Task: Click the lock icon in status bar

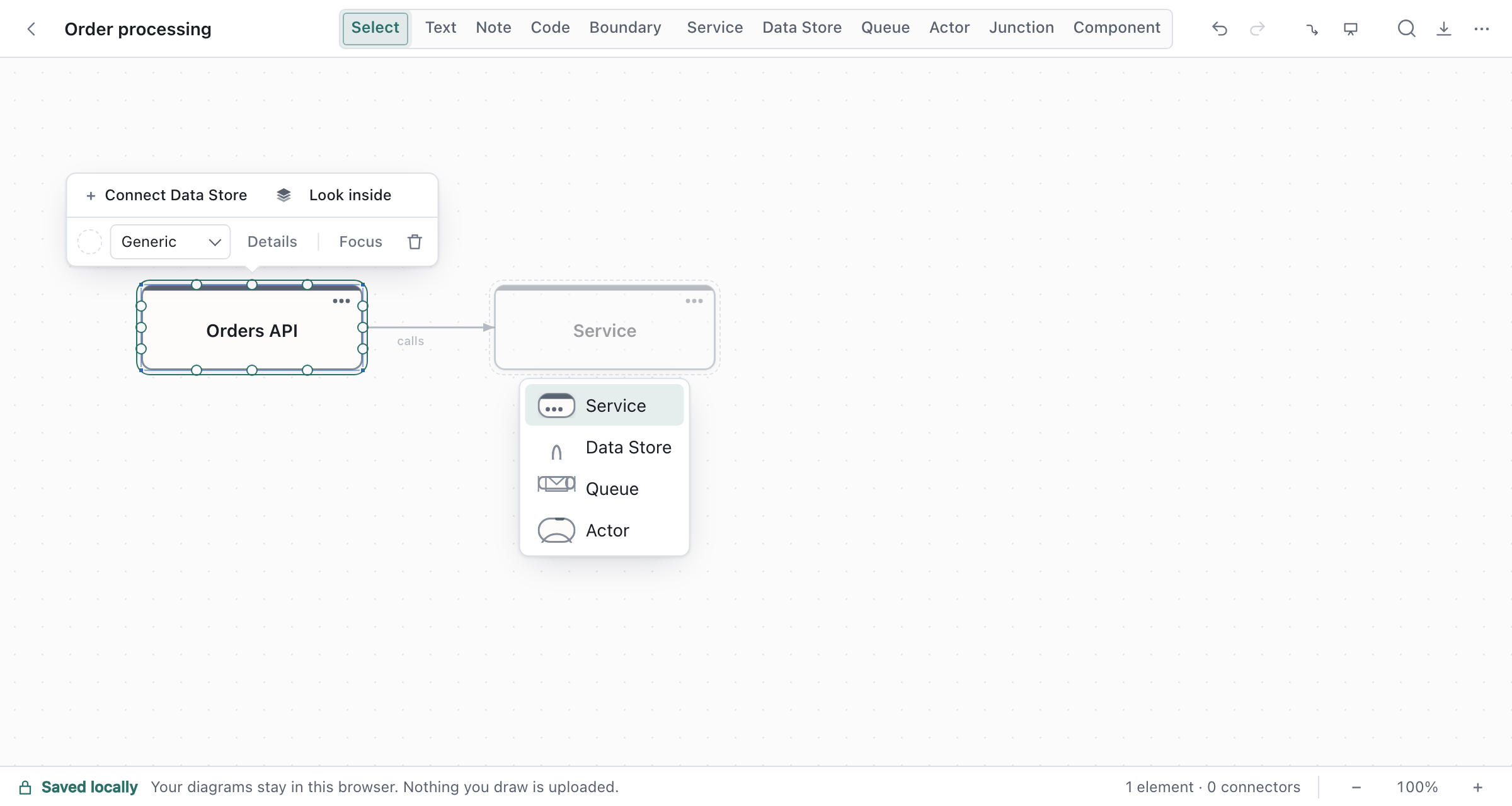Action: pyautogui.click(x=25, y=787)
